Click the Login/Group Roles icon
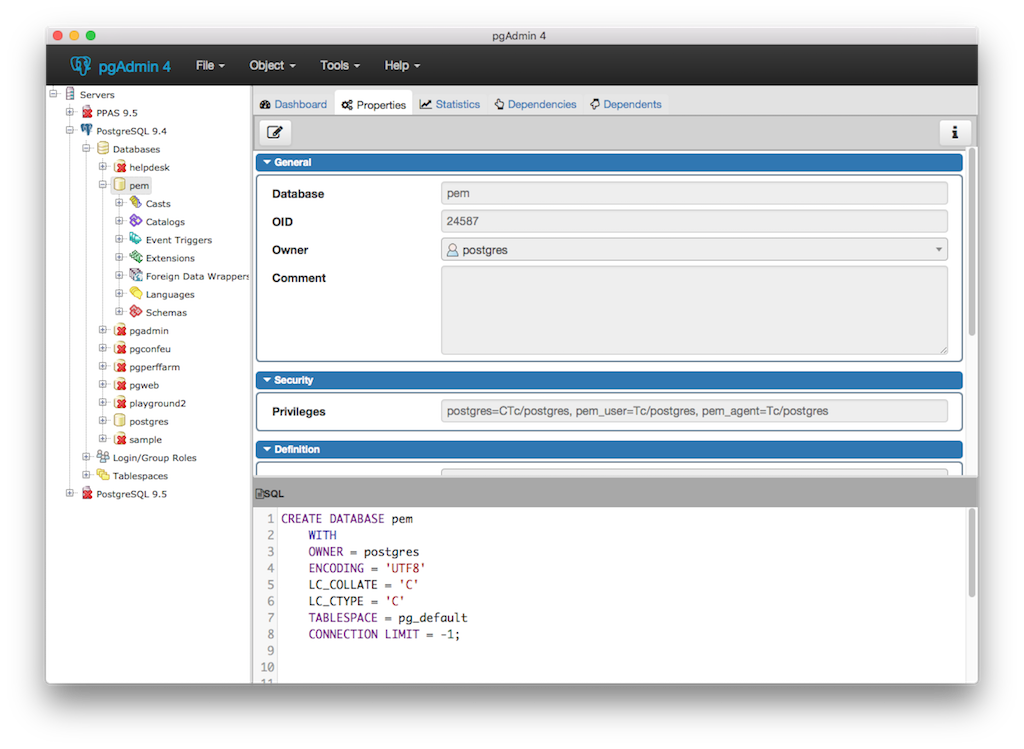This screenshot has width=1024, height=749. (103, 456)
